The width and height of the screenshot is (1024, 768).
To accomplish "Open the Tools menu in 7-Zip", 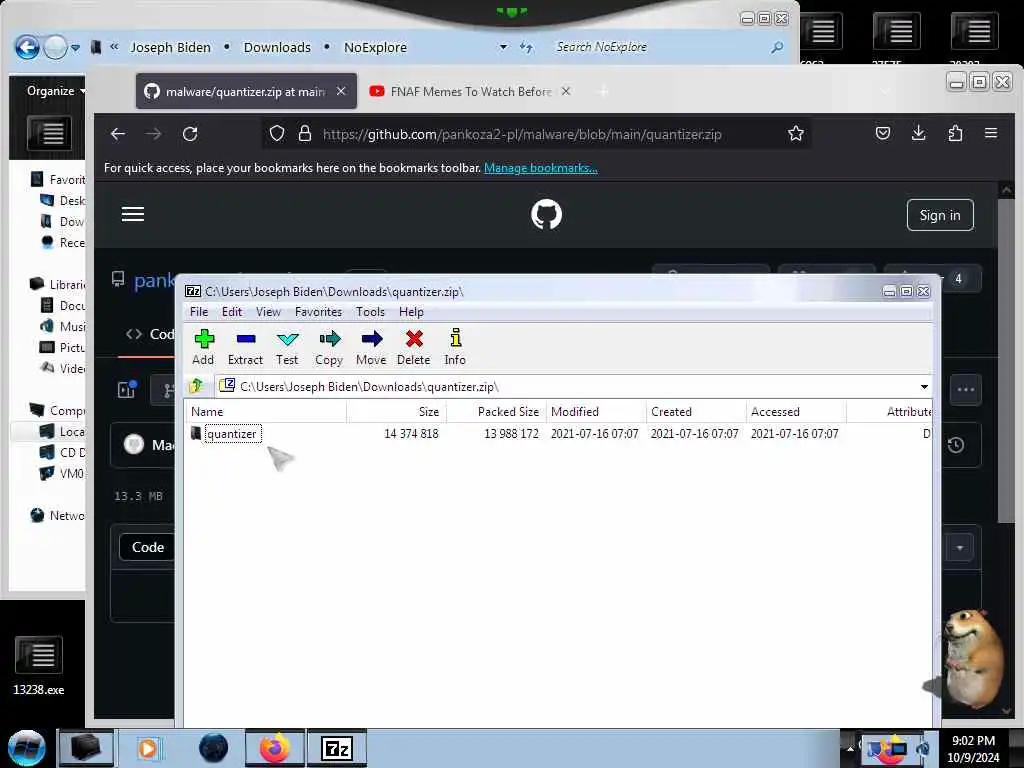I will (370, 312).
